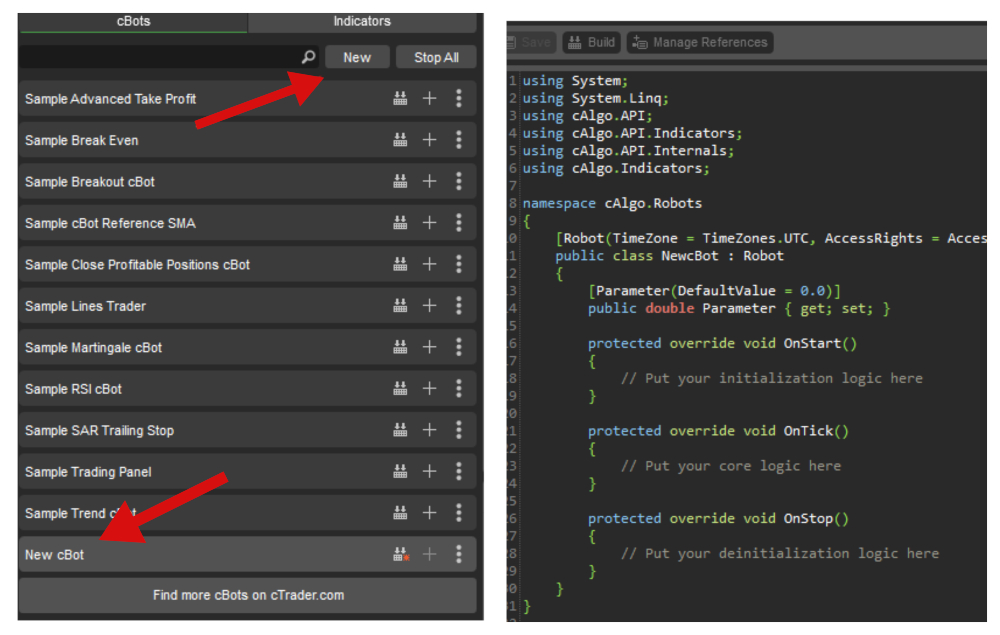Select the Sample cBot Reference SMA name
Image resolution: width=1000 pixels, height=635 pixels.
(110, 223)
